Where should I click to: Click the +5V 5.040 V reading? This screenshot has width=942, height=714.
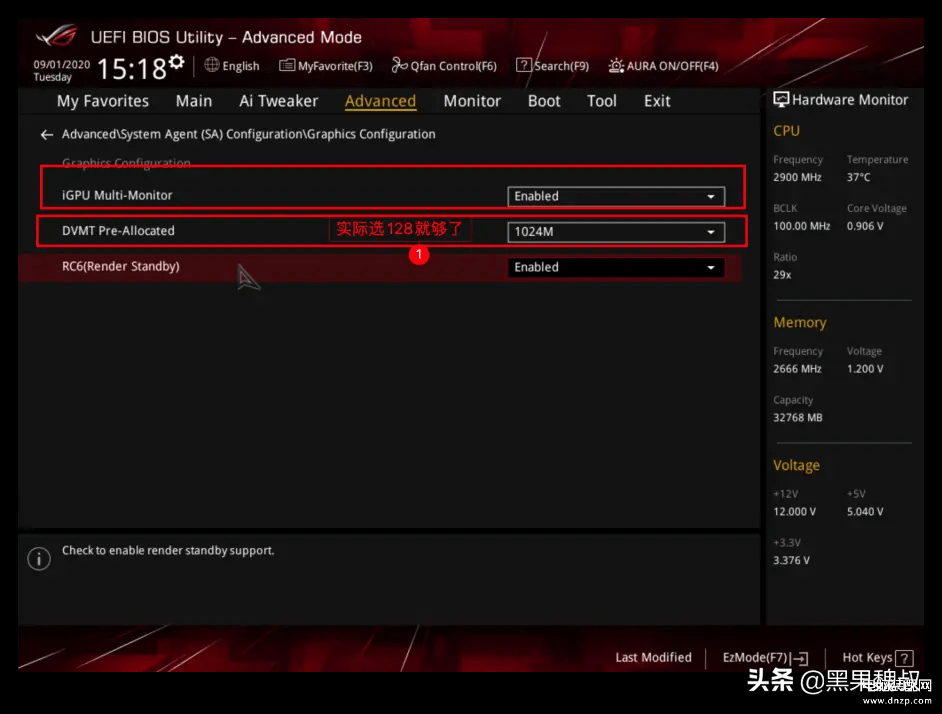pos(865,511)
